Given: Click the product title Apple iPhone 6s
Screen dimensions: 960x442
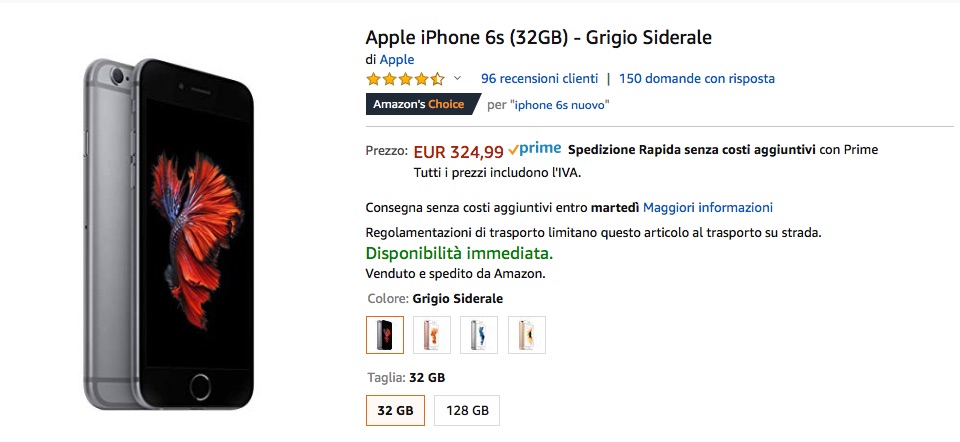Looking at the screenshot, I should coord(538,38).
